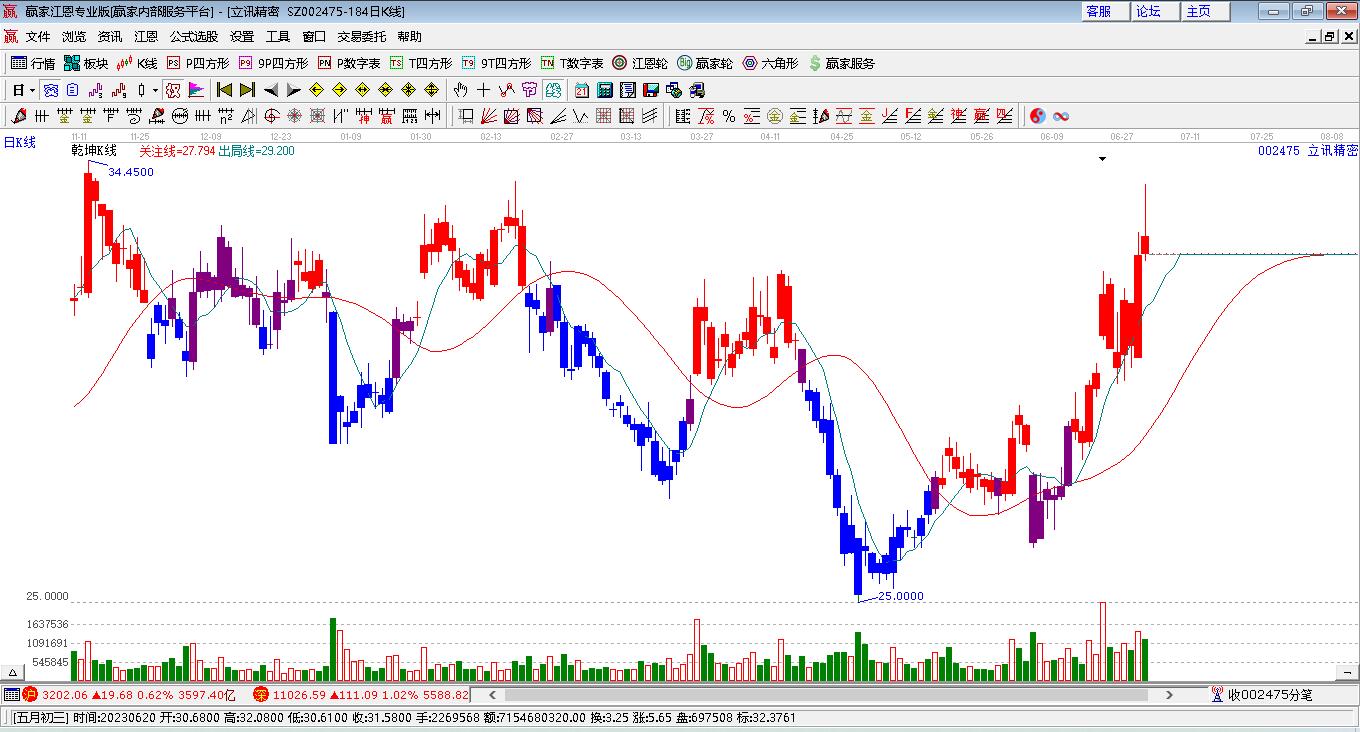Click the 客服 customer service button
The image size is (1360, 732).
click(x=1105, y=11)
